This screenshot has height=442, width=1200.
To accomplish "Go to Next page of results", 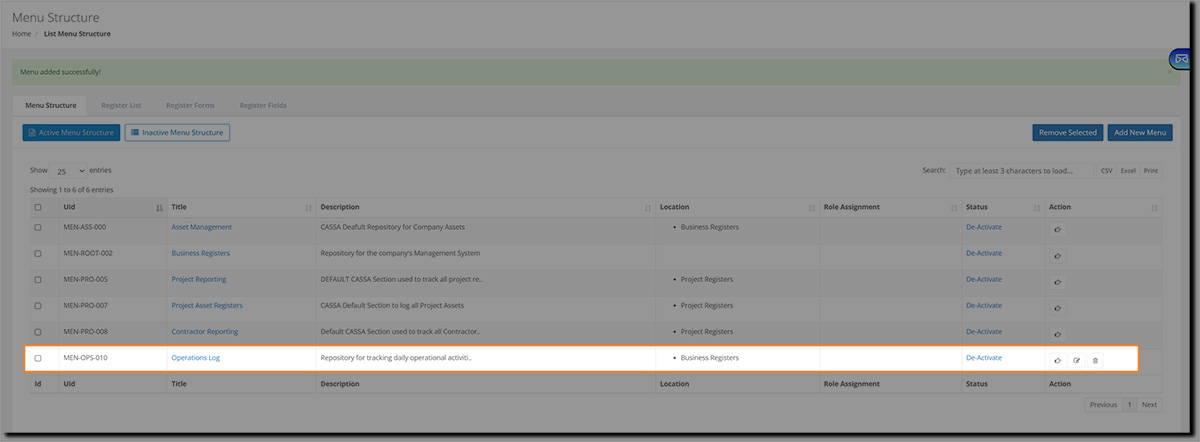I will pos(1149,405).
